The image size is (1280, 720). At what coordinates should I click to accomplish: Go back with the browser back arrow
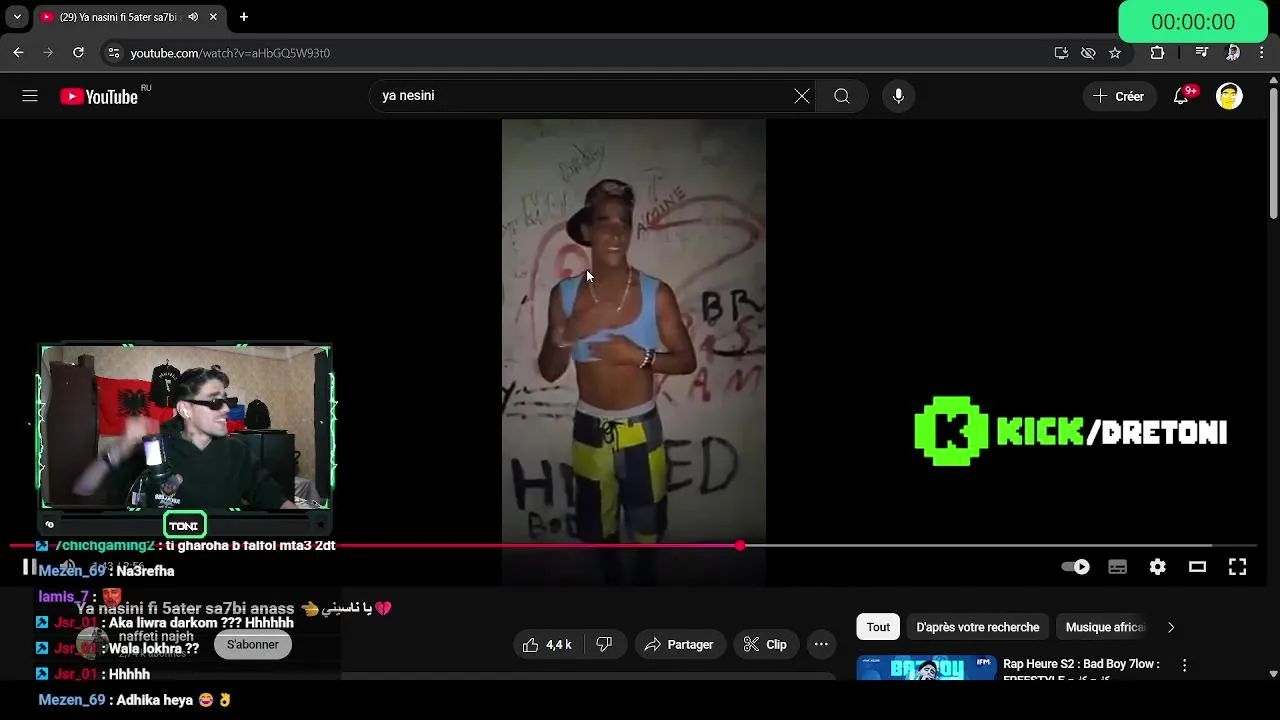[x=18, y=53]
